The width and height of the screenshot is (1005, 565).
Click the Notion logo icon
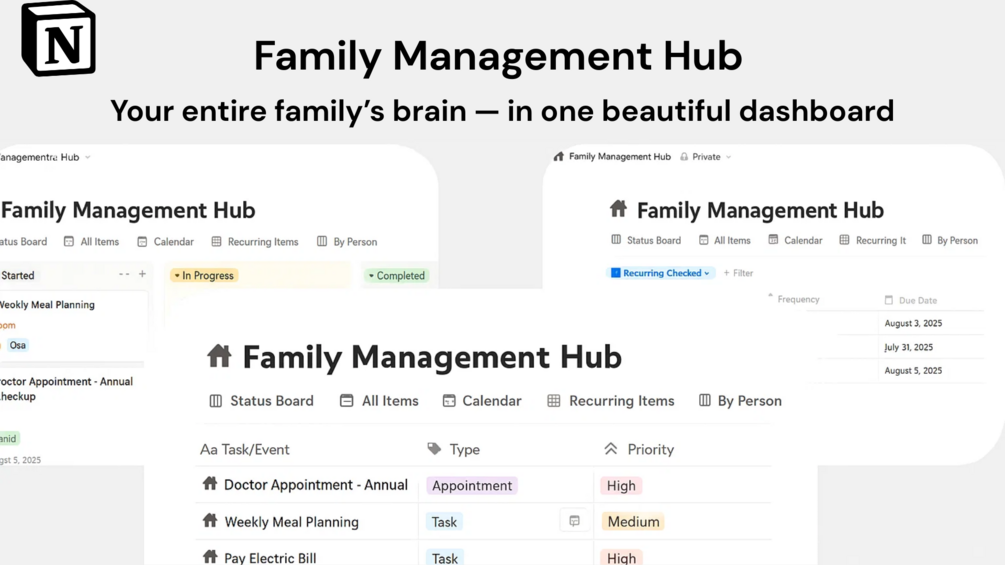[58, 39]
